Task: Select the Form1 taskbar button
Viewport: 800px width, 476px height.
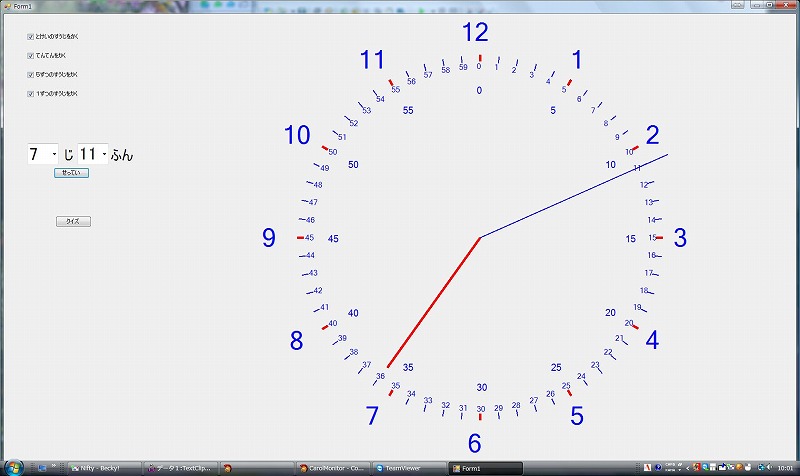Action: [486, 468]
